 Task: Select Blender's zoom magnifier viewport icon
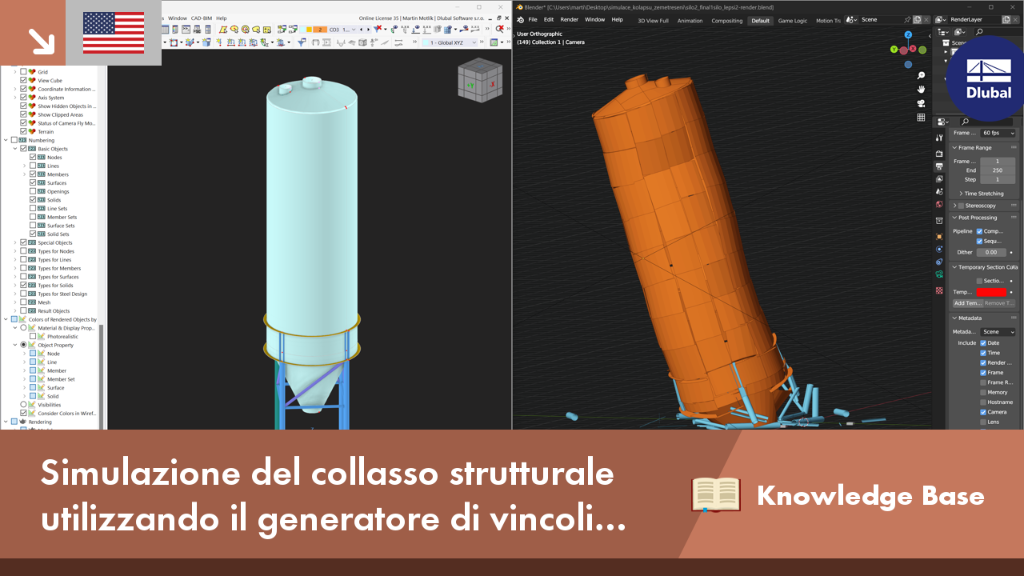coord(921,76)
